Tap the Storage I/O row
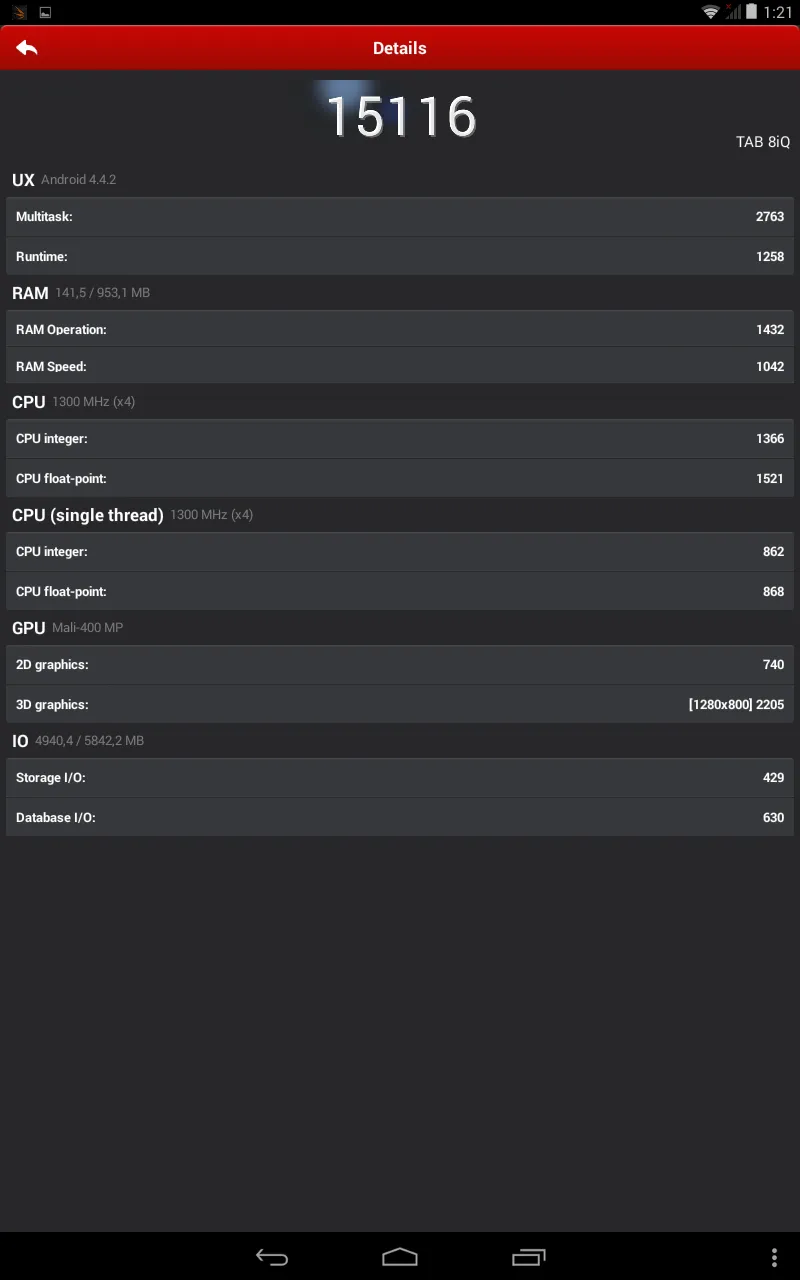Screen dimensions: 800x1280 click(400, 778)
